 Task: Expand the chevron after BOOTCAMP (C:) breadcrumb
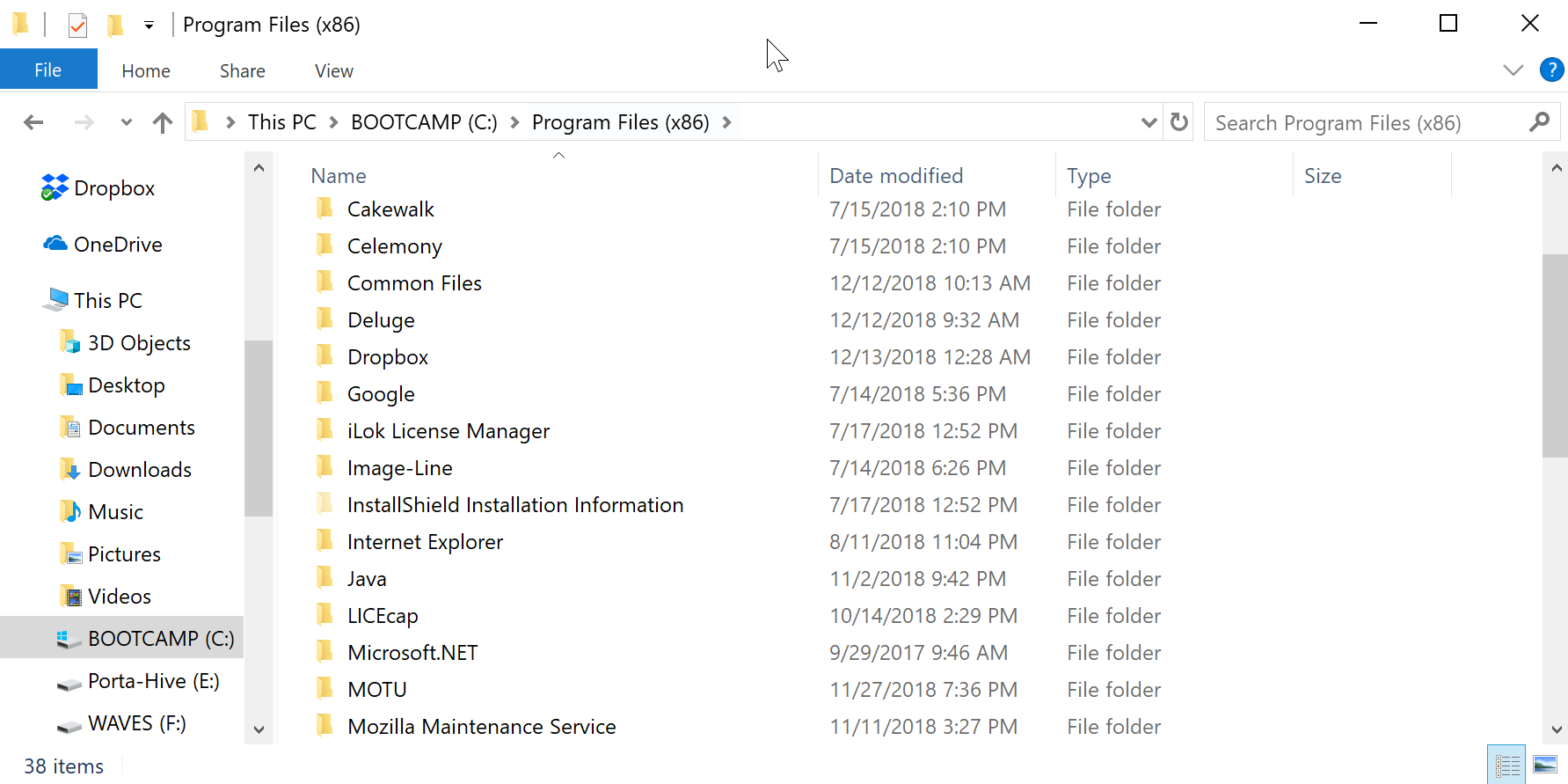tap(515, 122)
